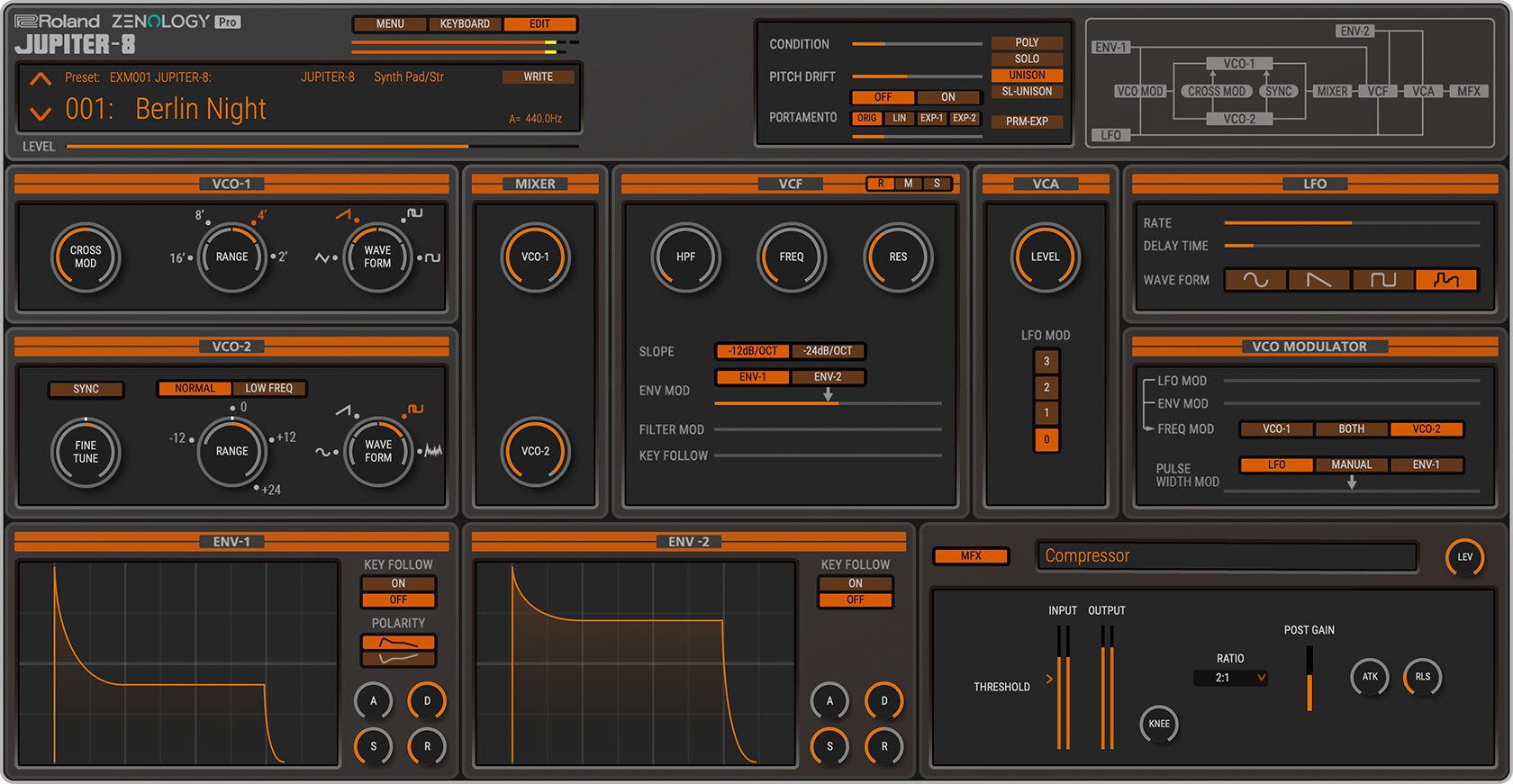This screenshot has width=1513, height=784.
Task: Click the compressor RLS knob
Action: [x=1423, y=677]
